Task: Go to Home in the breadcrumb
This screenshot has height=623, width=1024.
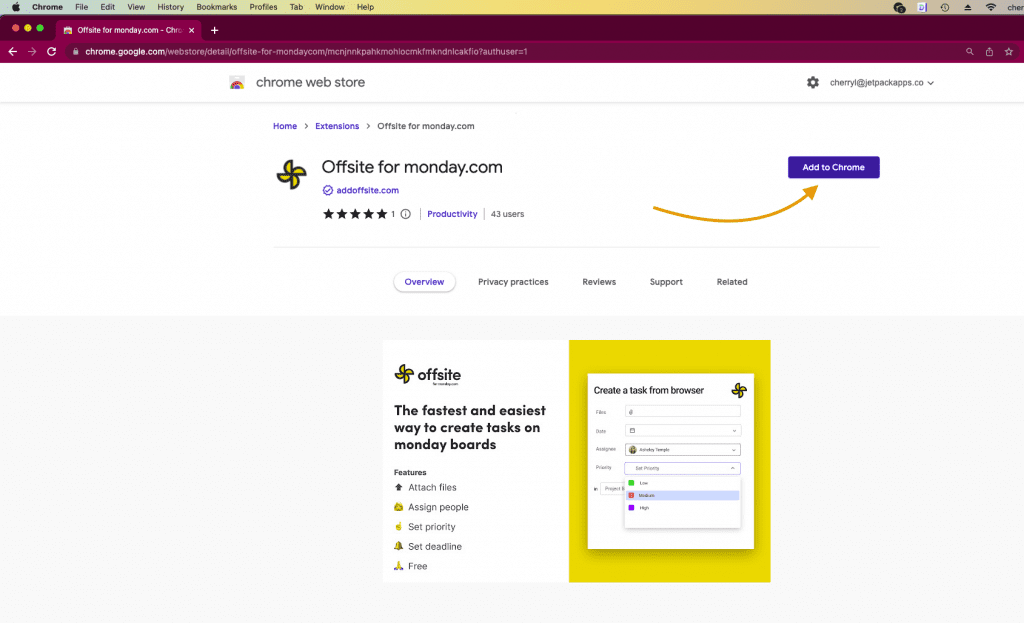Action: coord(285,126)
